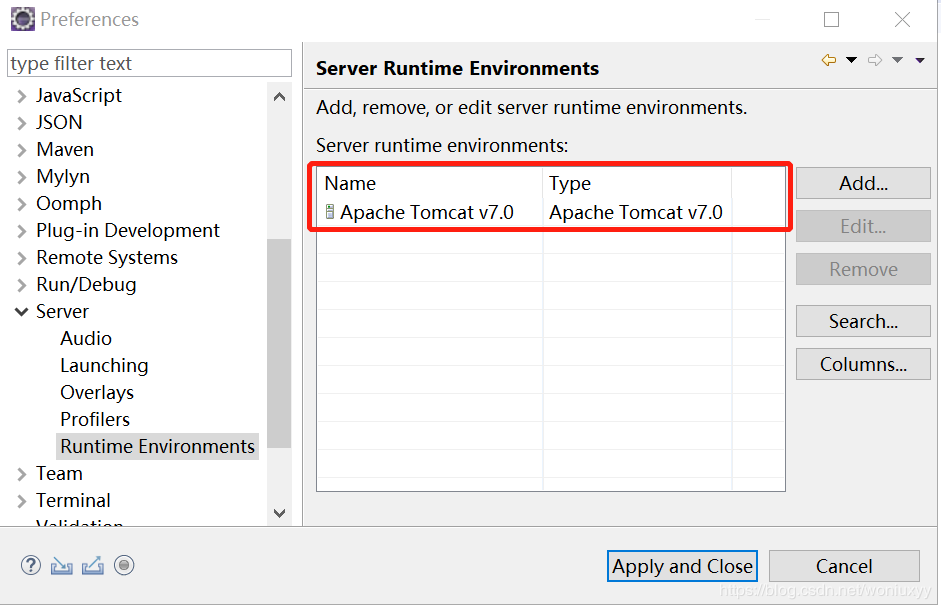Click the Type column header
Image resolution: width=941 pixels, height=609 pixels.
click(637, 183)
